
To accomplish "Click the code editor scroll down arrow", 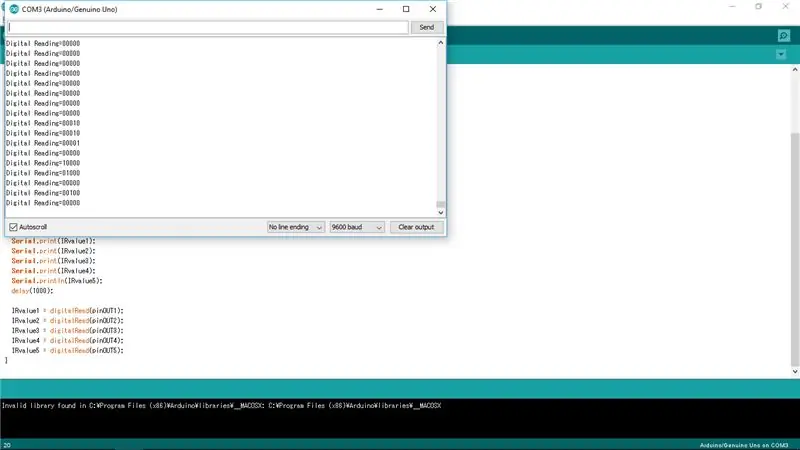I will click(x=795, y=371).
